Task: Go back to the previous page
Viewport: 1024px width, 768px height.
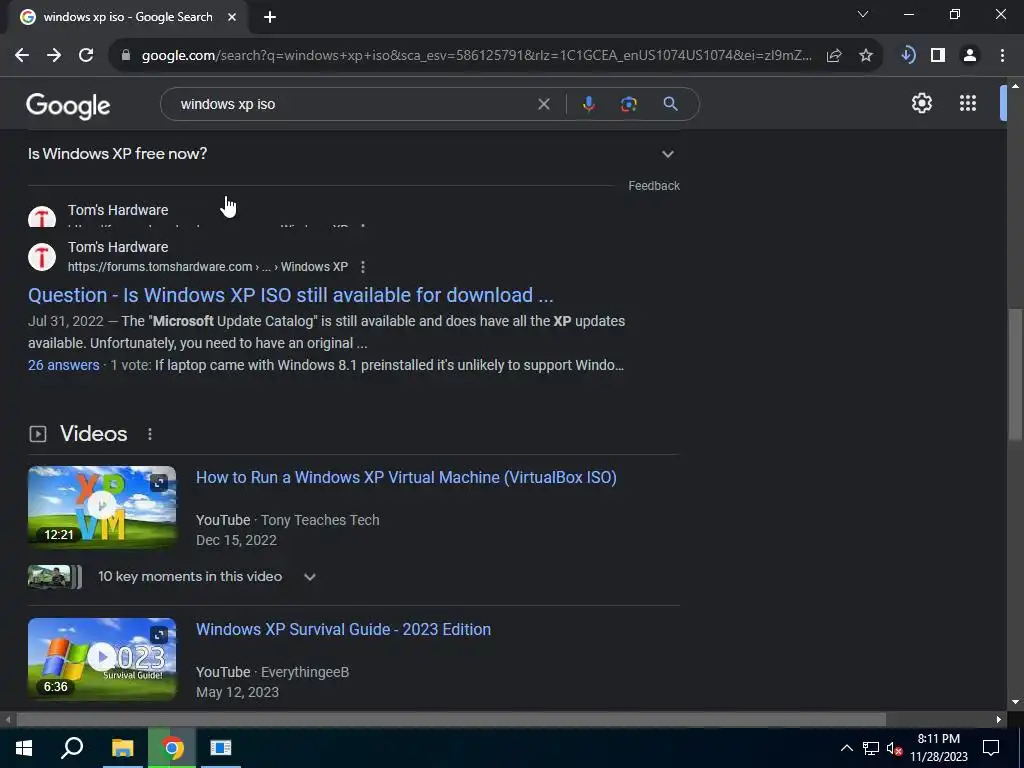Action: coord(22,56)
